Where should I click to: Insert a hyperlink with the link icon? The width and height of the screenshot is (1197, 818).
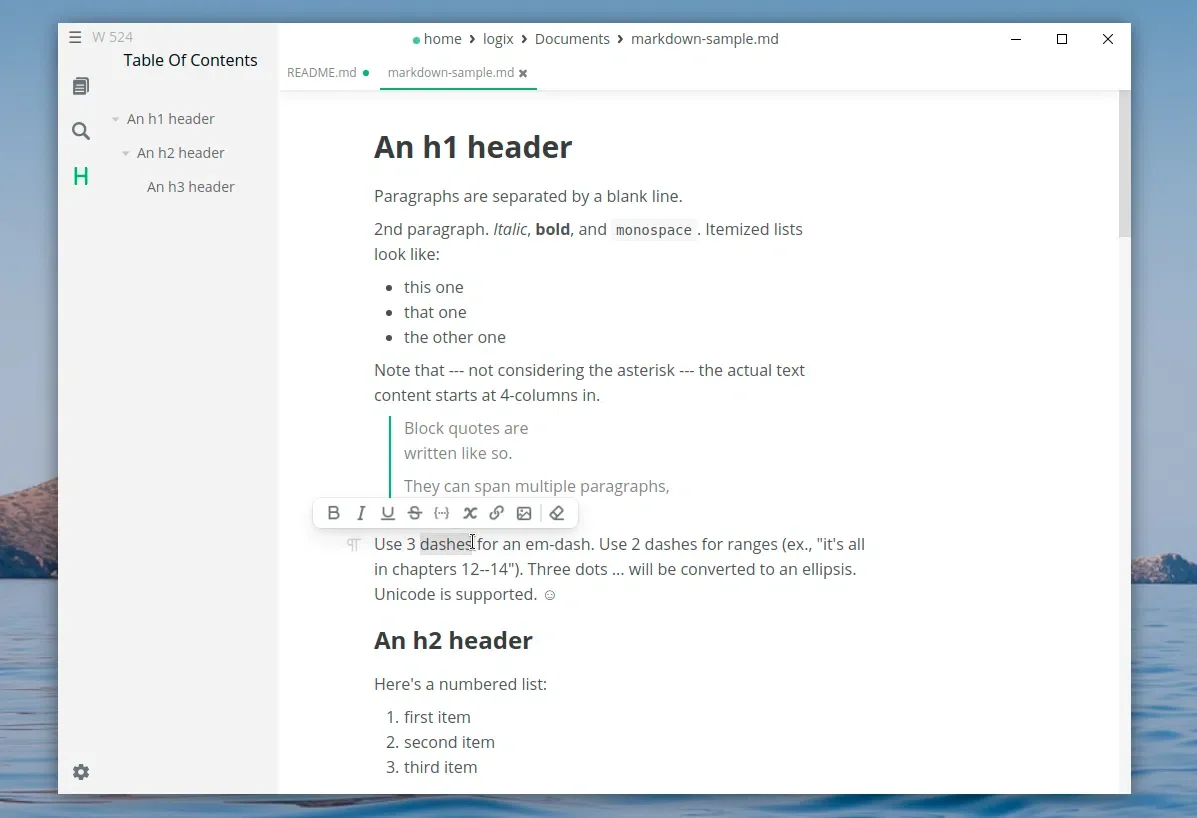[497, 512]
